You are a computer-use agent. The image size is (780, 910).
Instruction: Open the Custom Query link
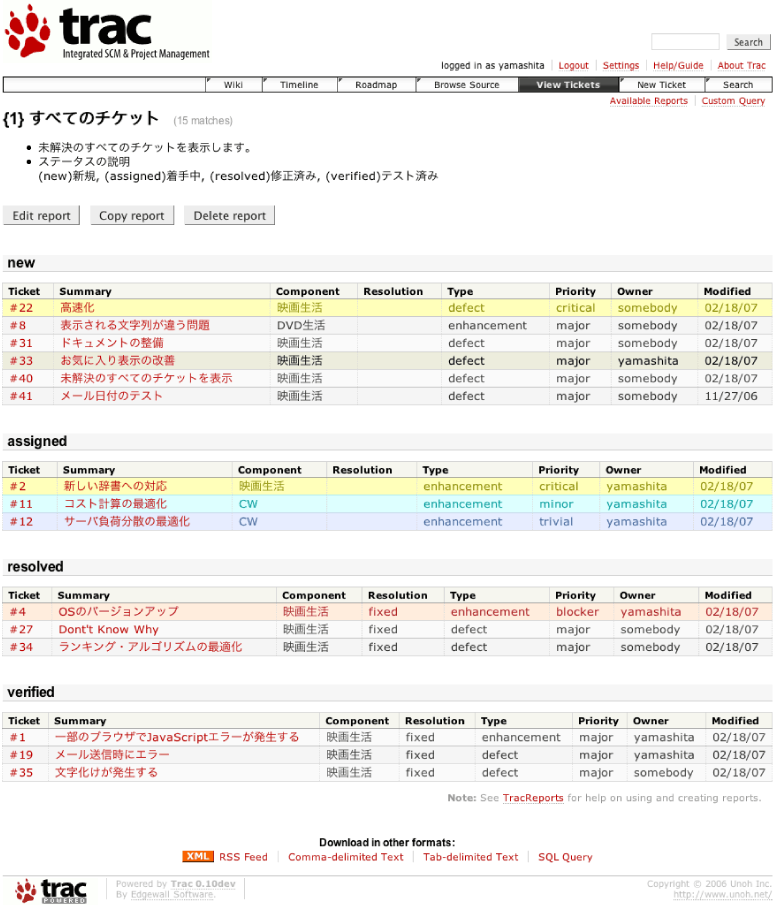(x=733, y=101)
